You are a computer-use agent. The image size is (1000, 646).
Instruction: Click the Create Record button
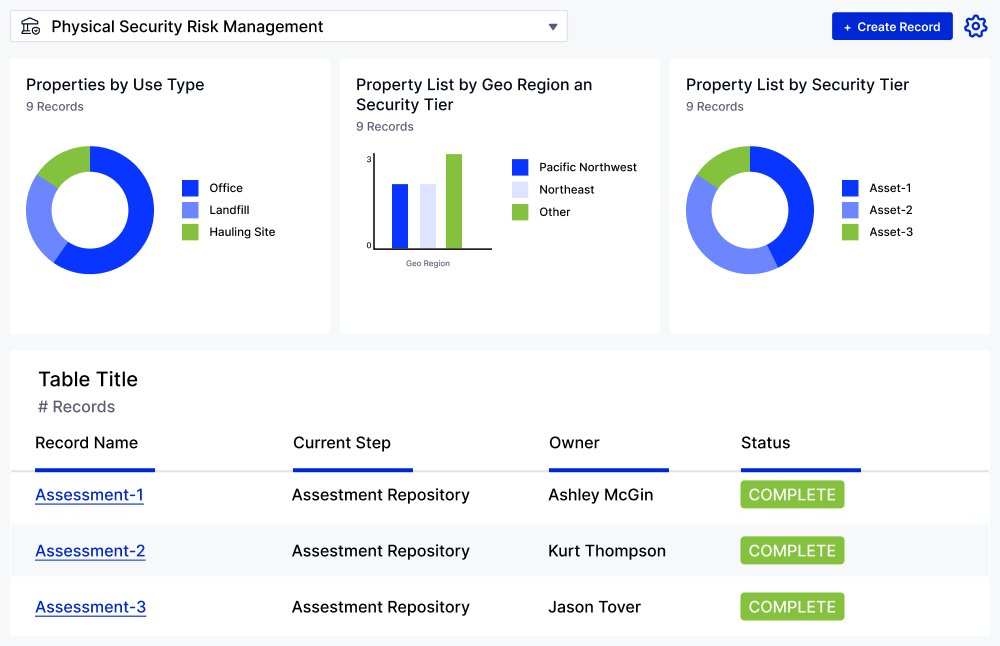point(892,26)
